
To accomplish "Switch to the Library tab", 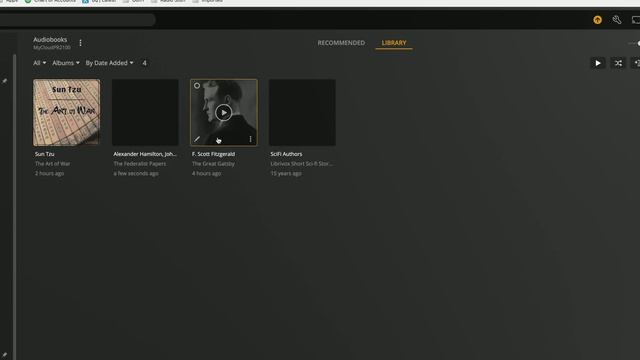I will click(394, 43).
